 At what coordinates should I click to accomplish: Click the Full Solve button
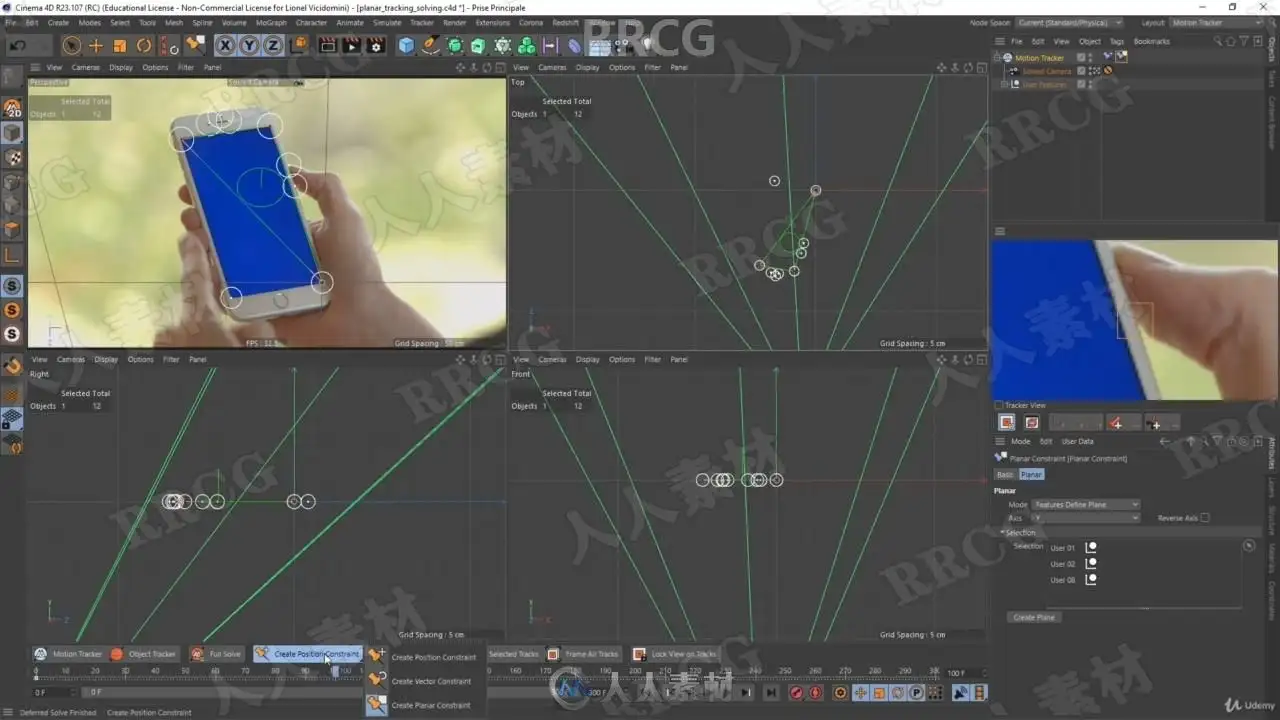217,654
